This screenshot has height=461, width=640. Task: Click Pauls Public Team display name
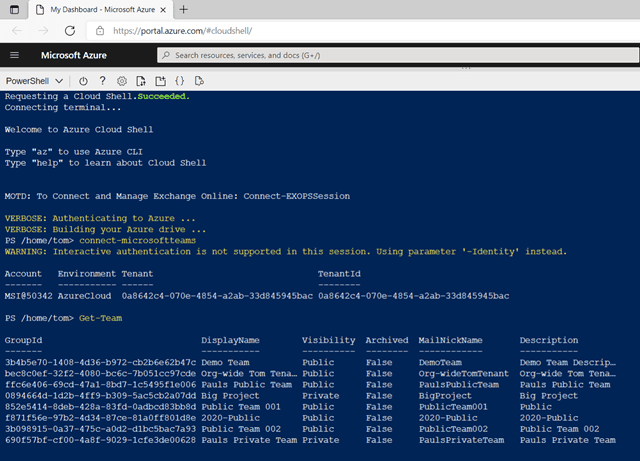pos(247,385)
